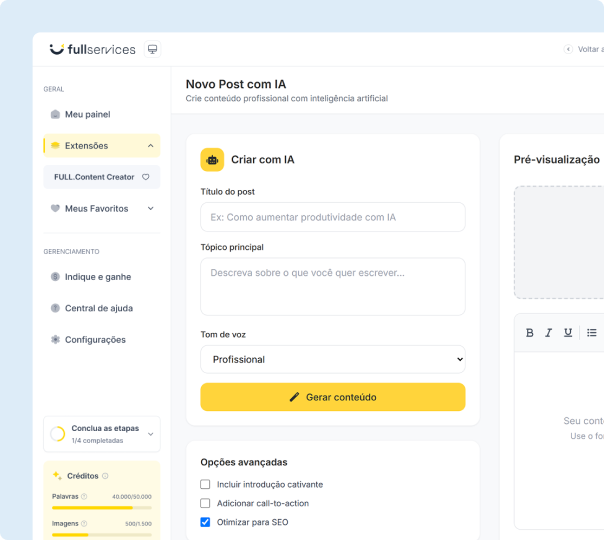Image resolution: width=604 pixels, height=540 pixels.
Task: Click the monitor icon beside fullservices logo
Action: (x=152, y=49)
